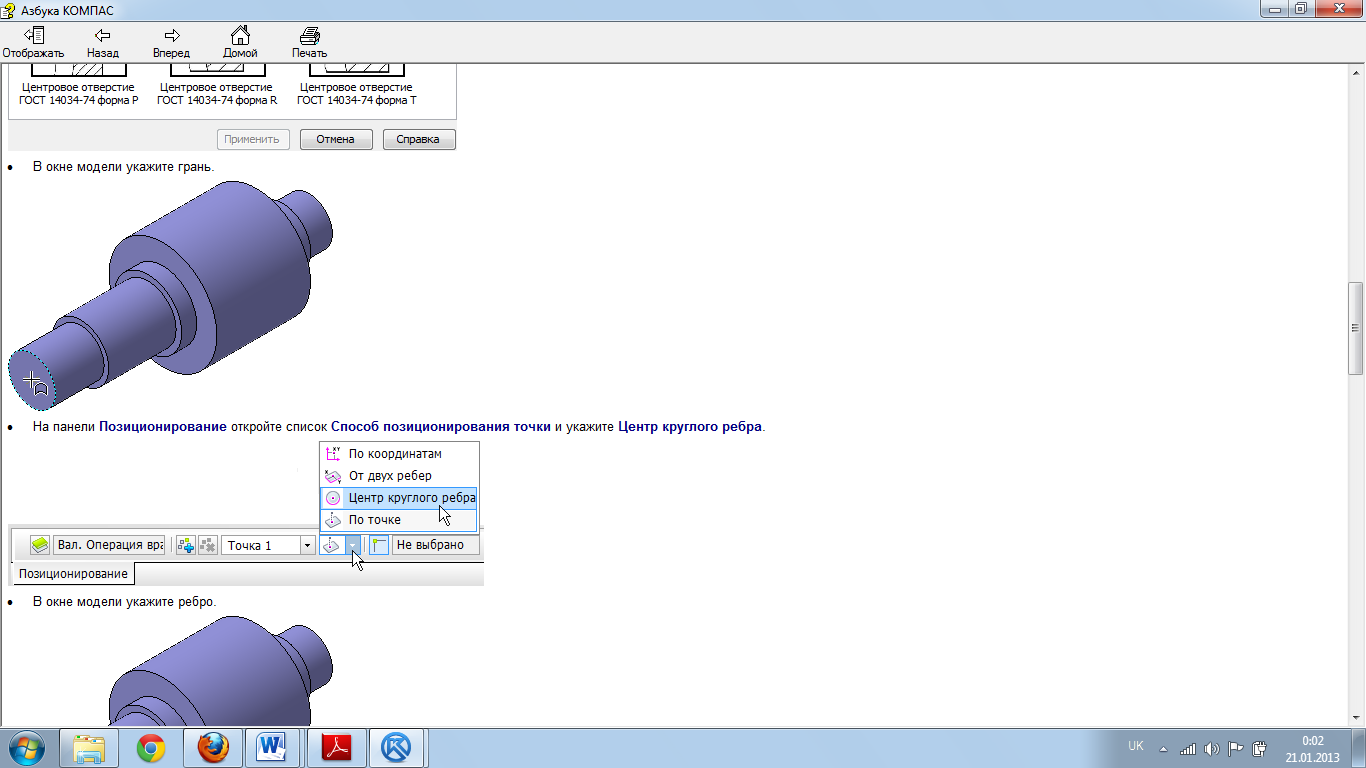Viewport: 1366px width, 768px height.
Task: Open the volume speaker tray icon
Action: (1212, 748)
